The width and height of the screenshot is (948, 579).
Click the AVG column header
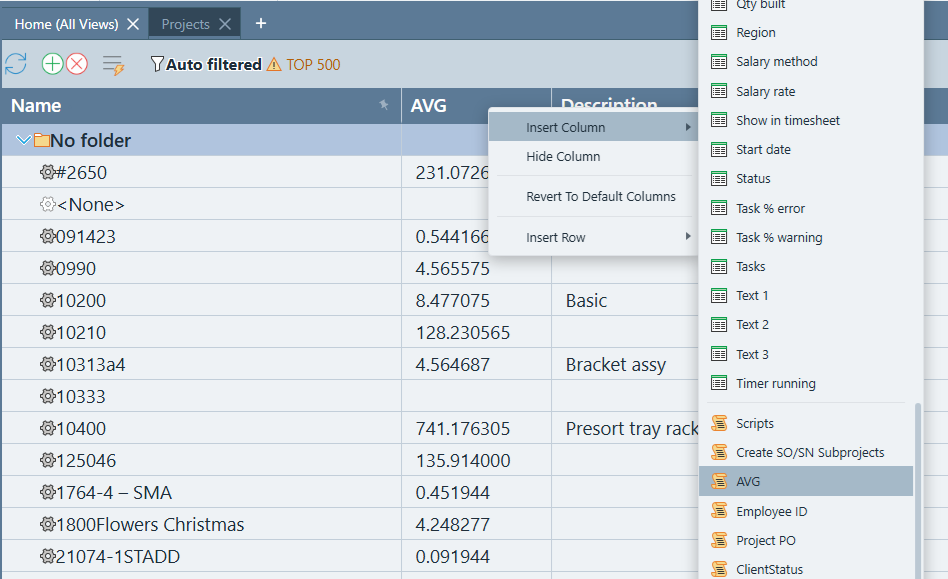pos(476,106)
